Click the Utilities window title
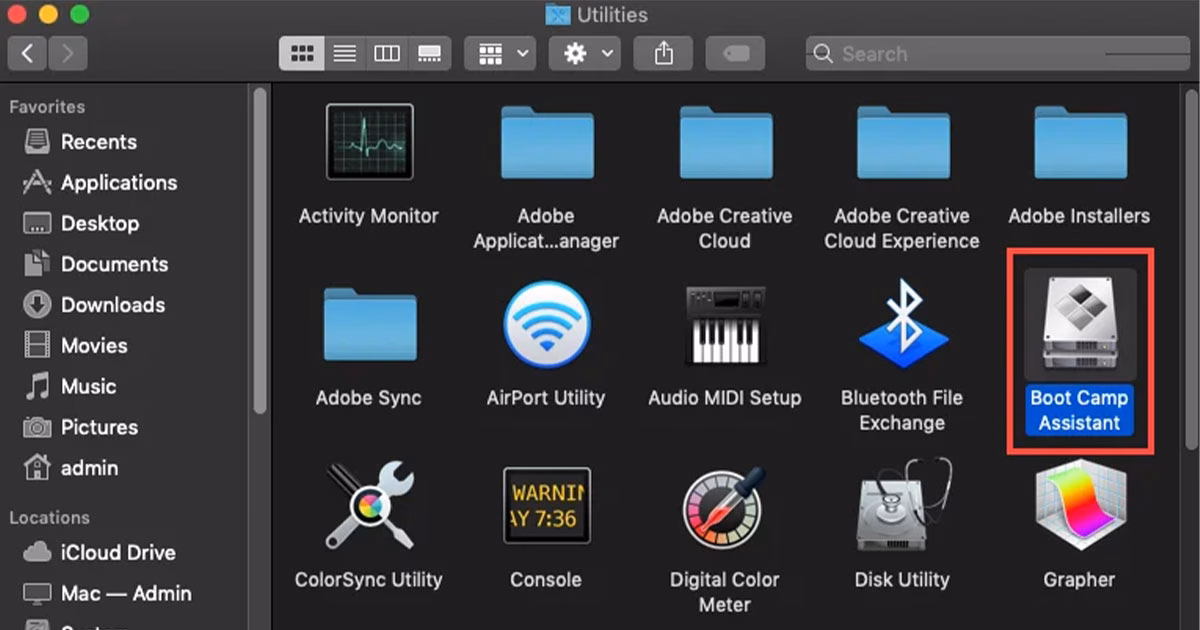1200x630 pixels. point(612,15)
